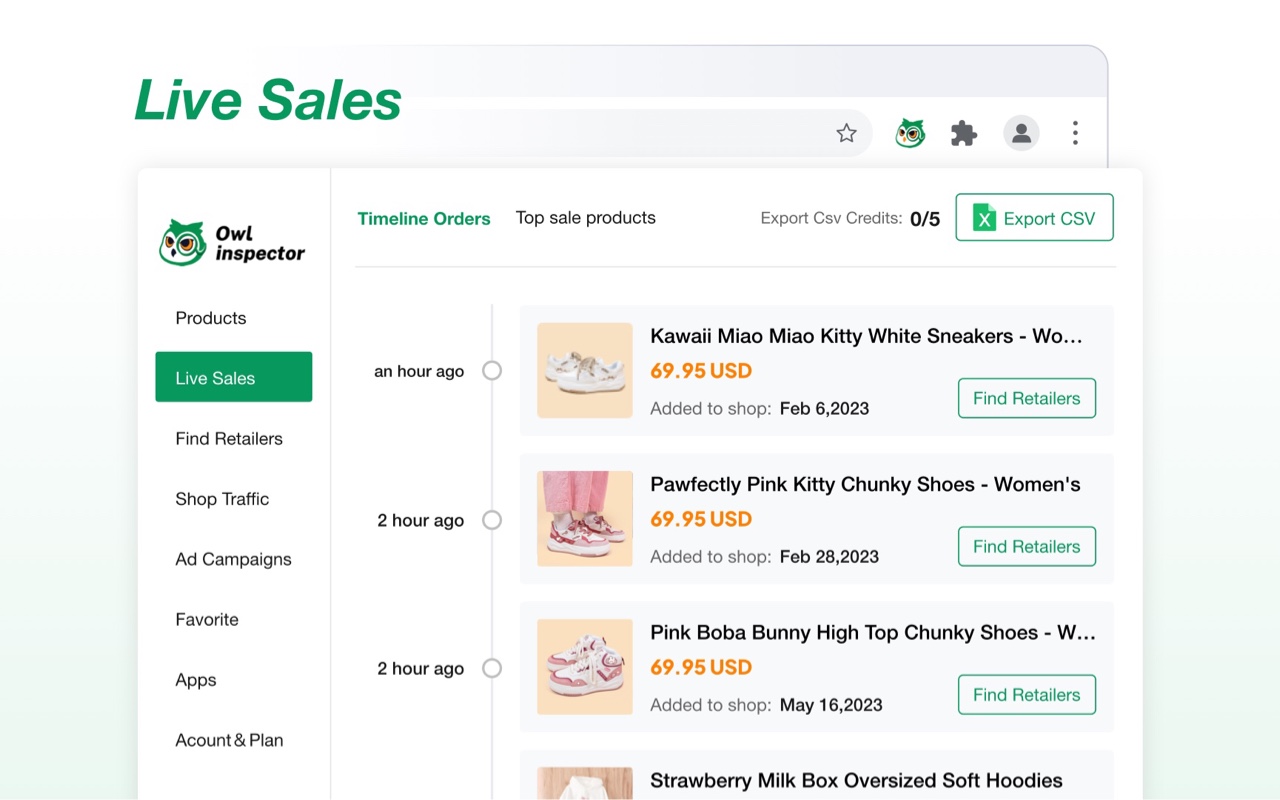The width and height of the screenshot is (1280, 800).
Task: Go to Shop Traffic section
Action: (x=222, y=499)
